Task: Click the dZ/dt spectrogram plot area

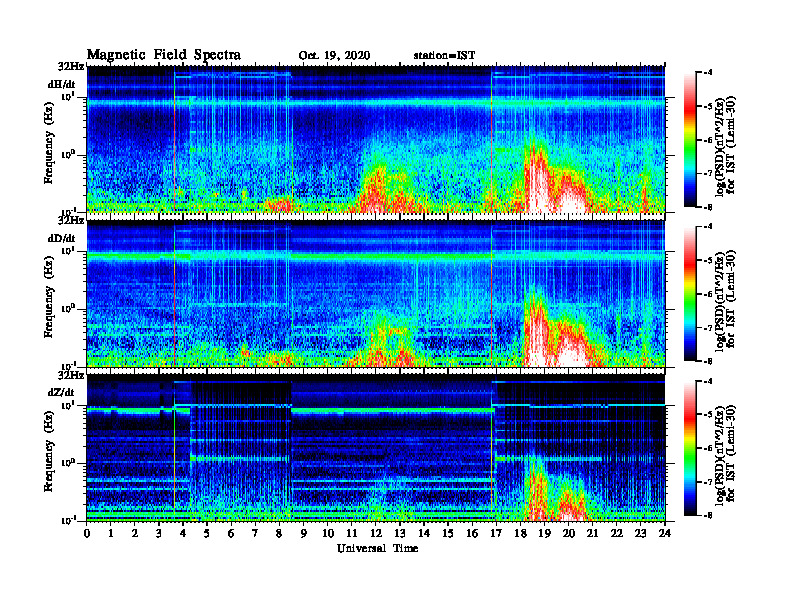Action: tap(376, 447)
